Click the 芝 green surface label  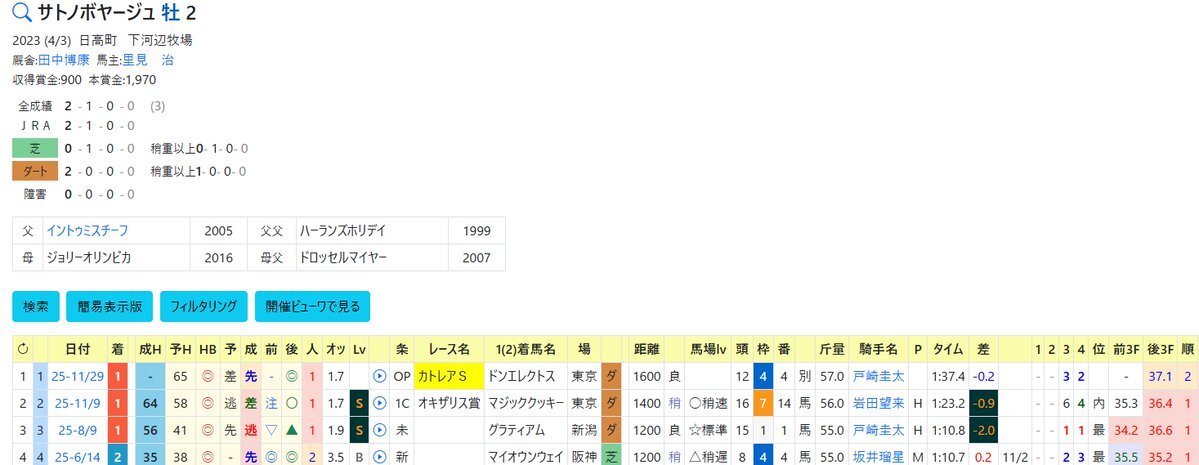click(x=35, y=148)
